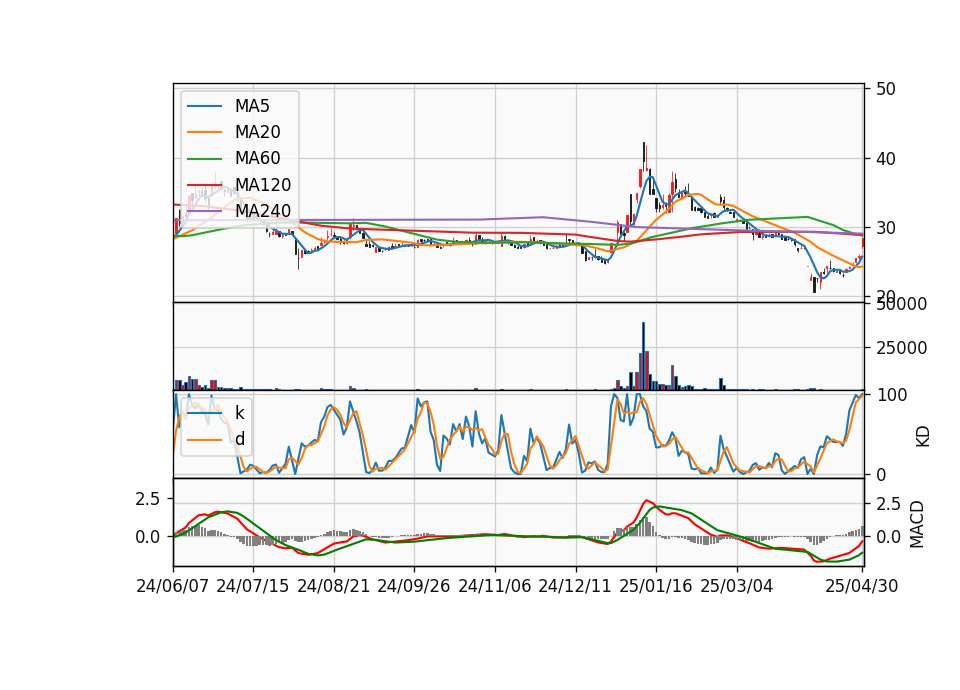Click the right MACD axis value 2.5
Viewport: 960px width, 690px height.
coord(888,504)
